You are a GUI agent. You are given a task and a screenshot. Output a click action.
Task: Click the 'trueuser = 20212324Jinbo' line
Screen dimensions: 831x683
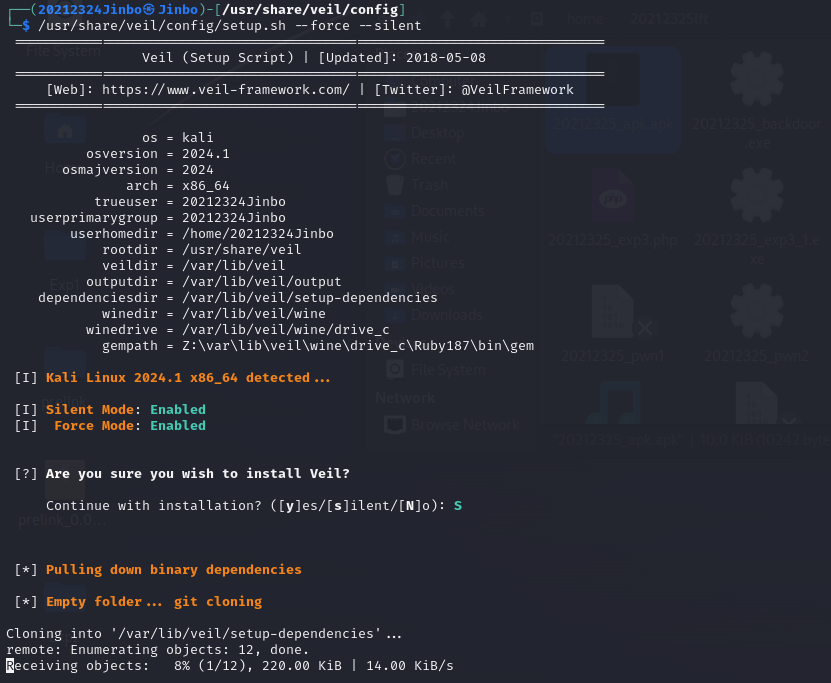point(190,201)
